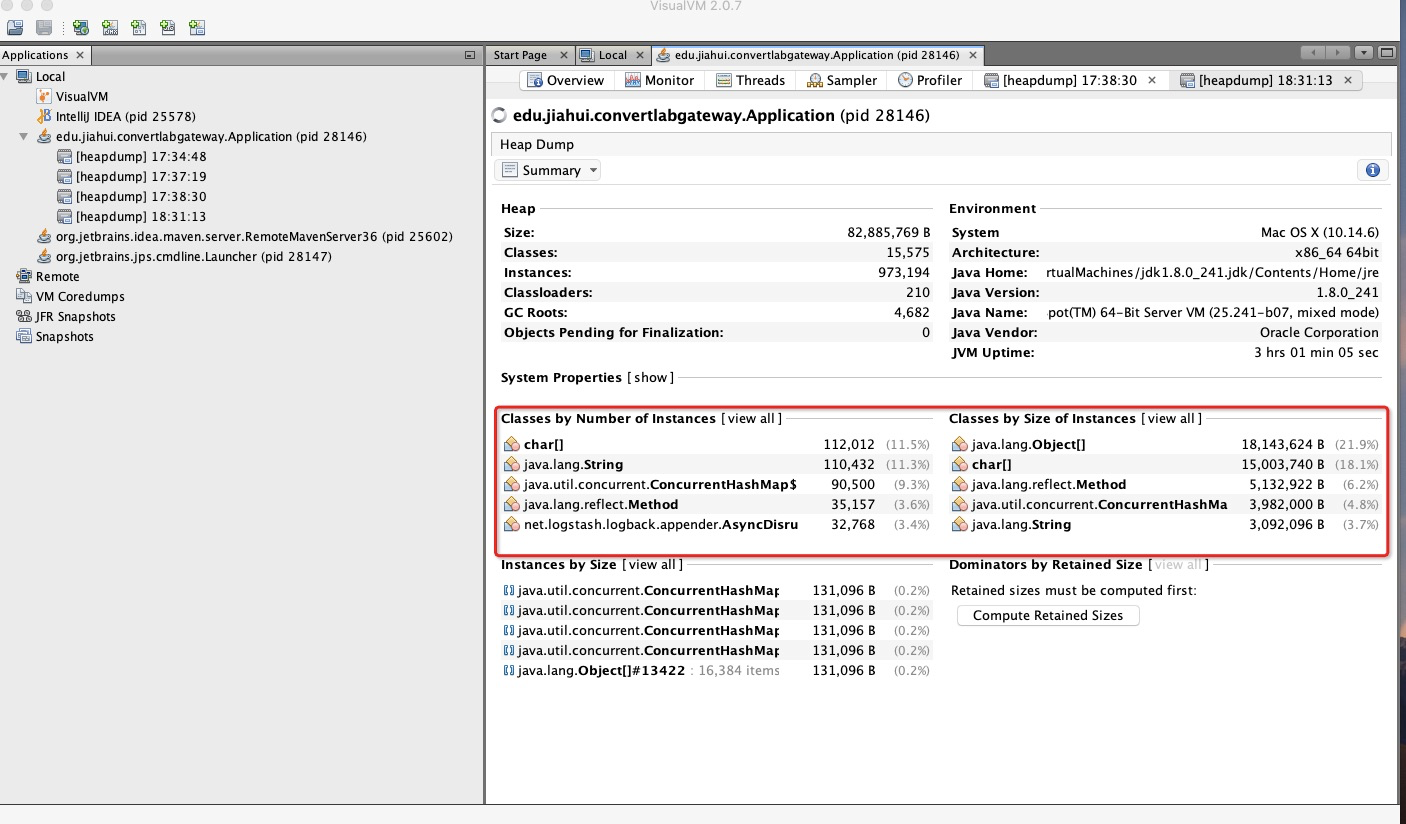Minimize the Applications panel
This screenshot has height=824, width=1406.
coord(470,55)
